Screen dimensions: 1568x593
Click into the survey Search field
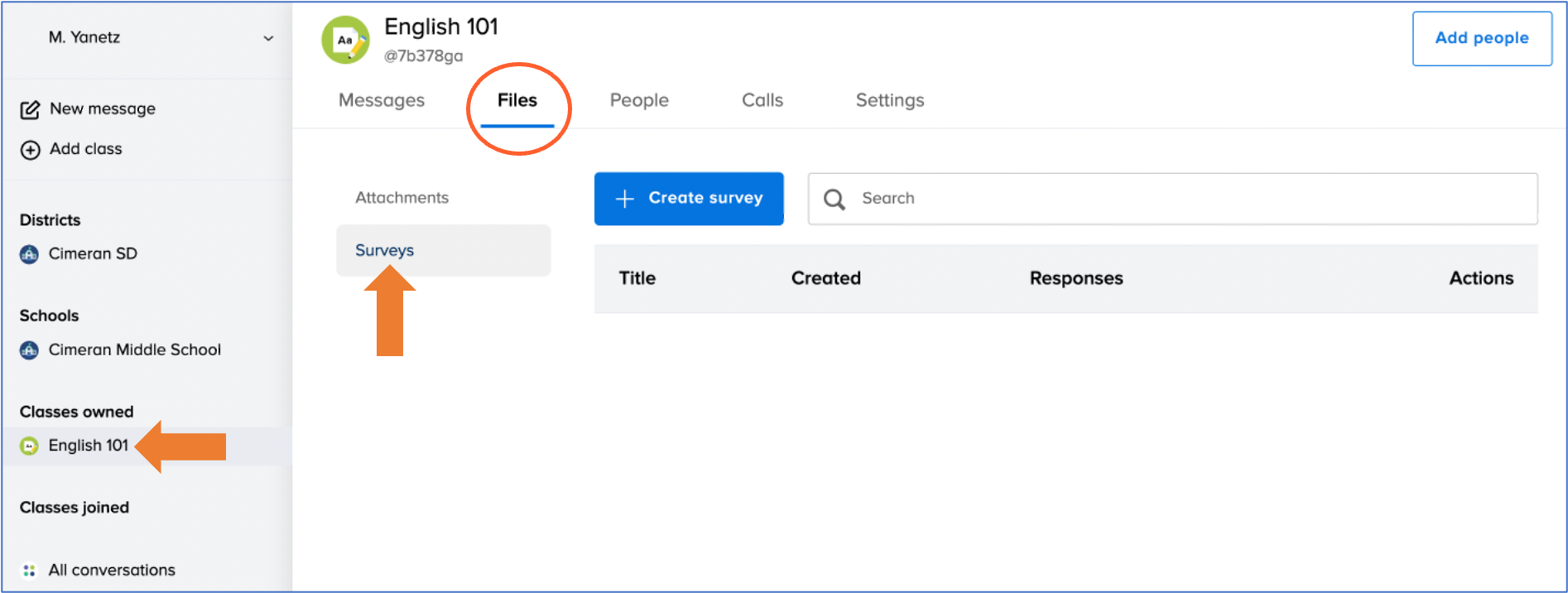(1192, 199)
